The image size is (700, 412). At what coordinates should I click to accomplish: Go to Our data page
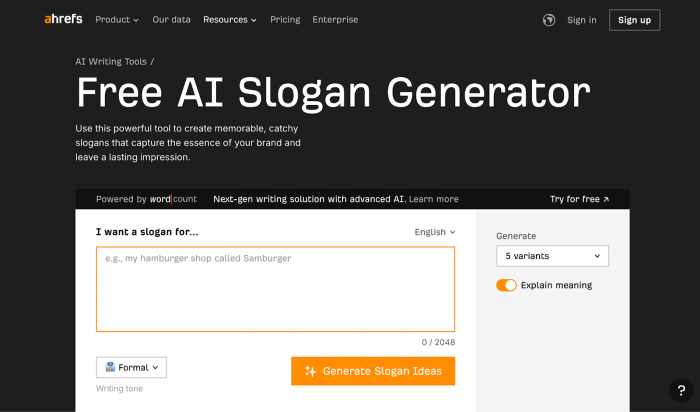coord(172,20)
